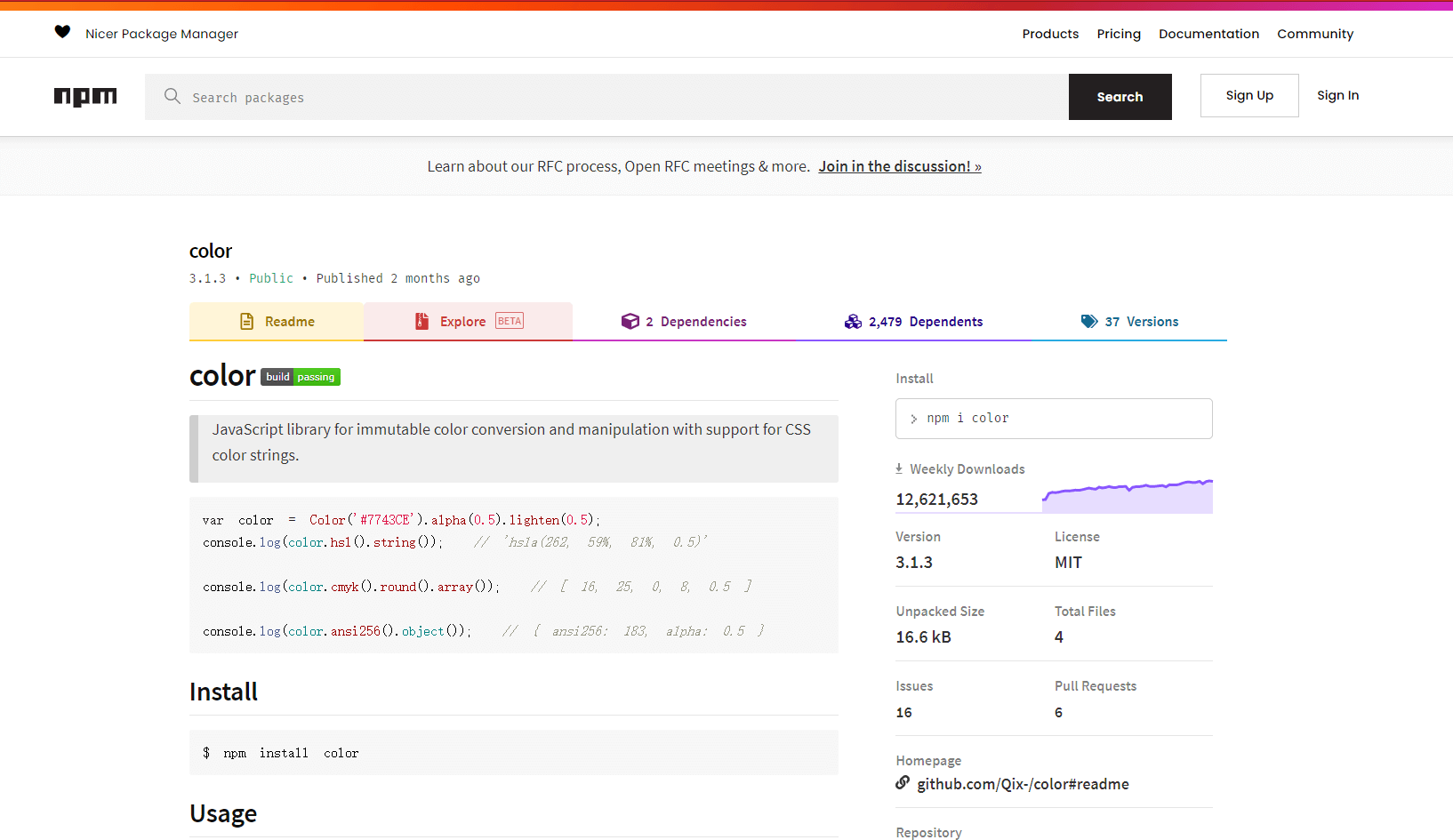Click the Total Files value 4
Viewport: 1453px width, 840px height.
(1059, 637)
